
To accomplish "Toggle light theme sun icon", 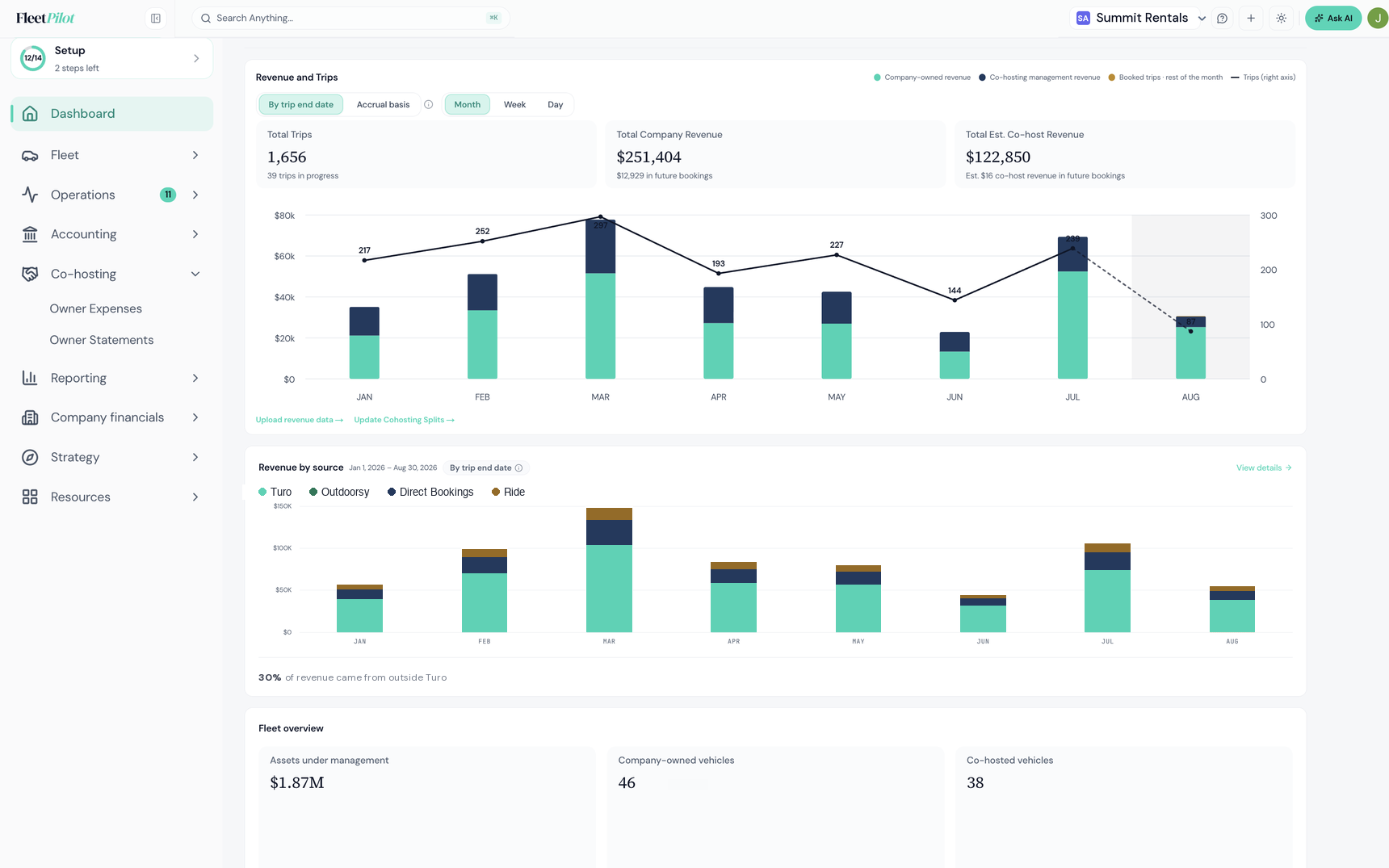I will click(x=1281, y=18).
